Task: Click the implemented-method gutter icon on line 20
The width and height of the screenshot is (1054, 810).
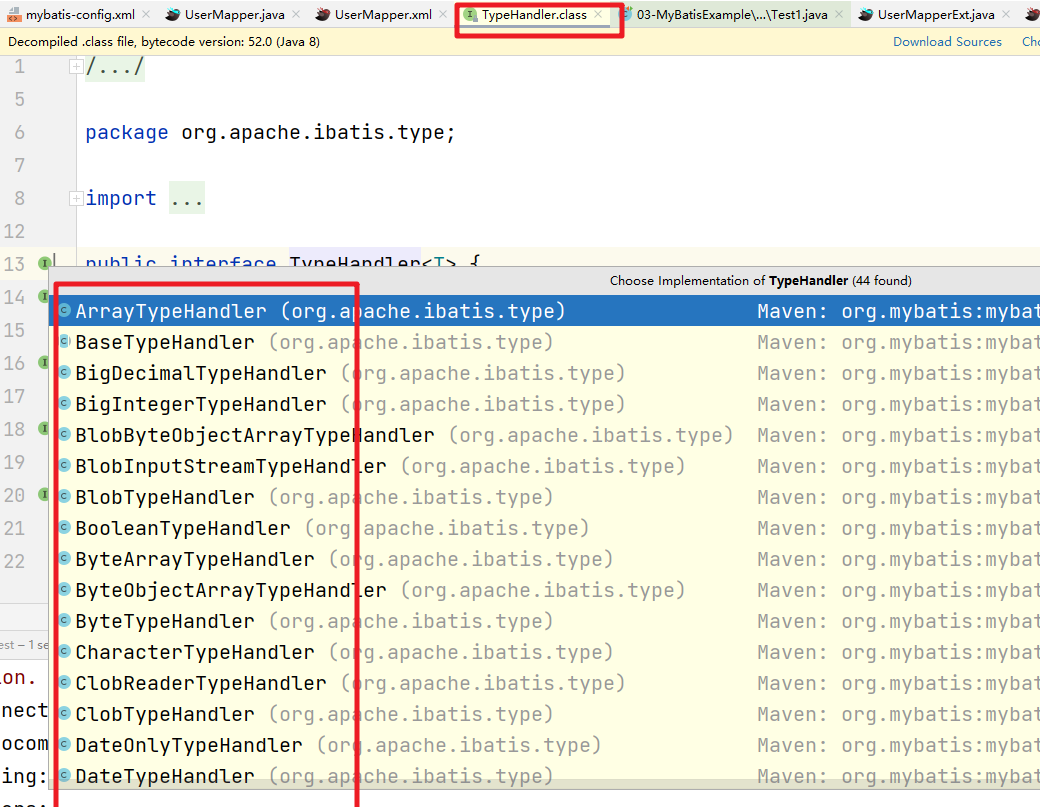Action: coord(44,494)
